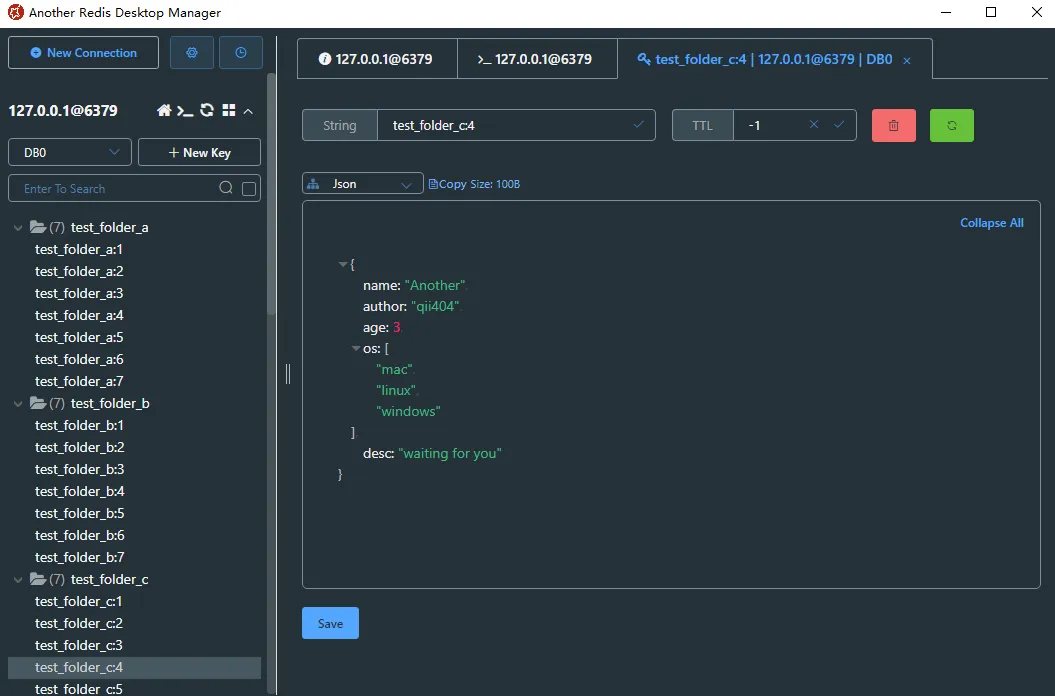1055x696 pixels.
Task: Open the Redis console from the sidebar
Action: (185, 111)
